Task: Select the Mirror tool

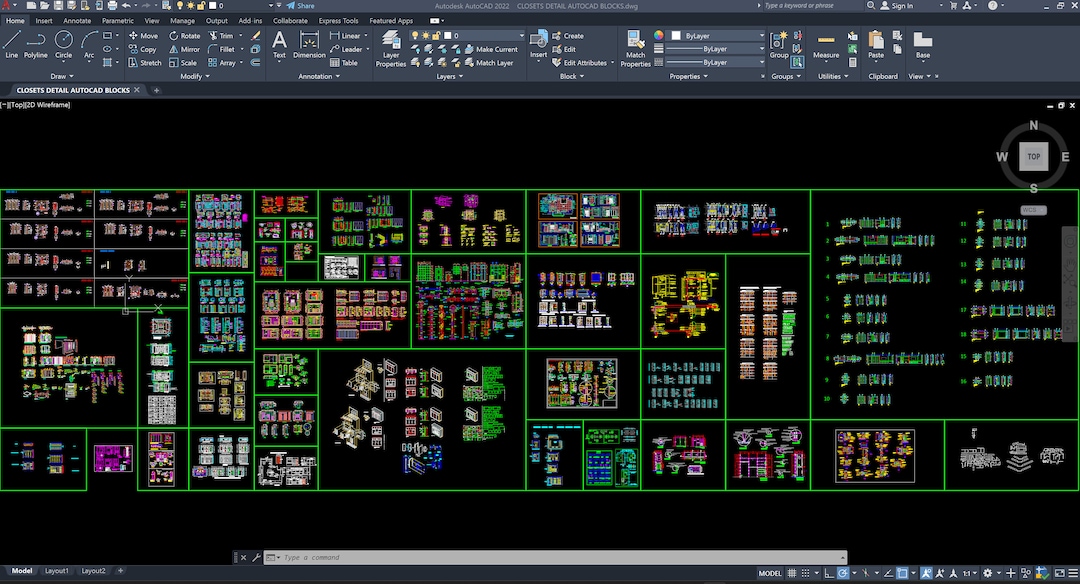Action: 186,48
